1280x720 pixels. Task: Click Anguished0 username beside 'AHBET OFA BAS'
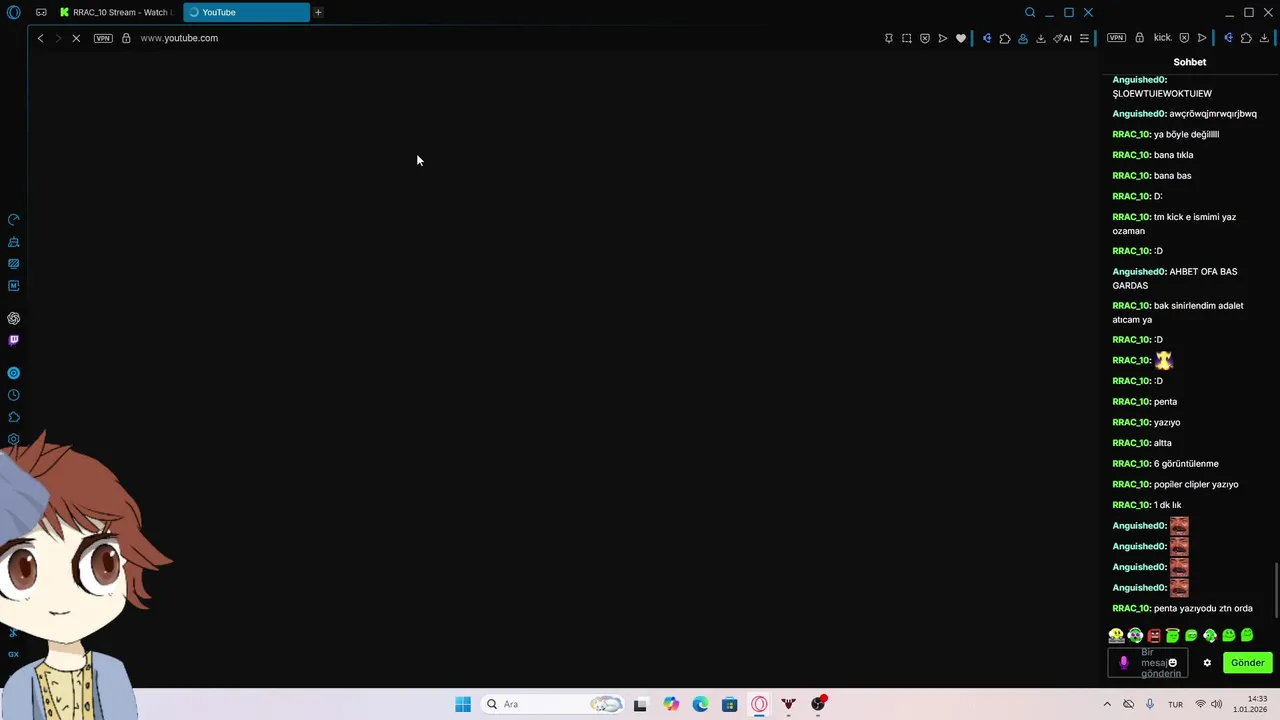1139,272
